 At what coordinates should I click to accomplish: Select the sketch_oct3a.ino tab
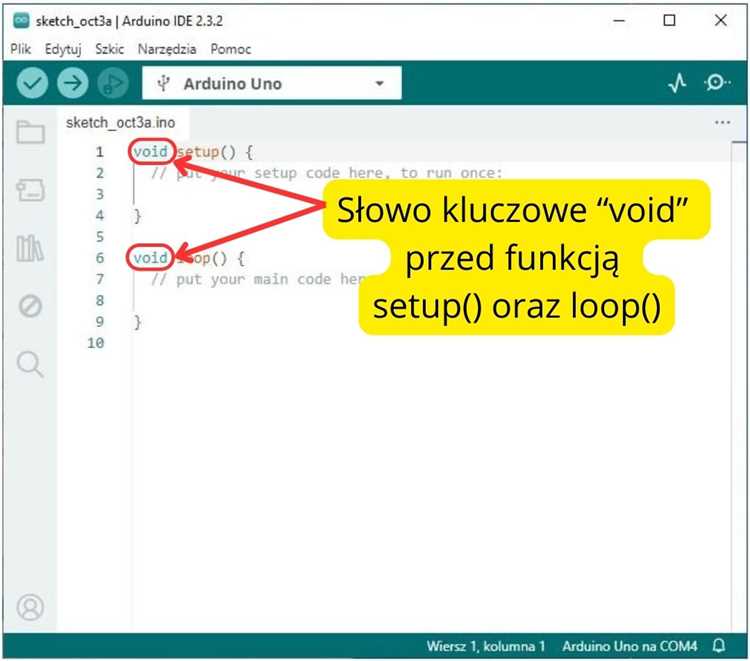point(121,123)
